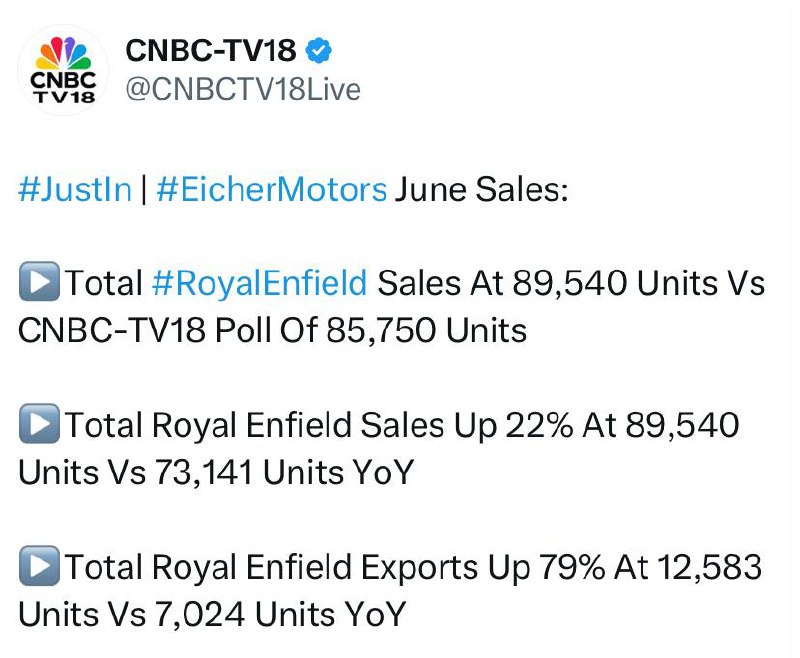Open the CNBC-TV18 display name
800x658 pixels.
pos(211,50)
